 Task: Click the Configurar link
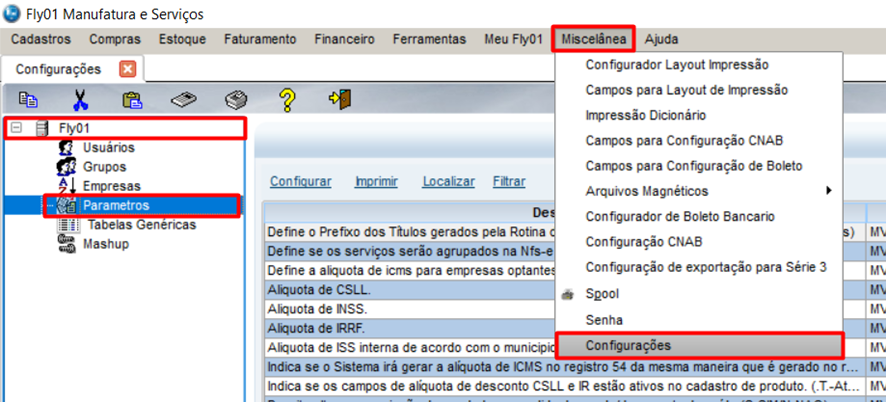(301, 181)
